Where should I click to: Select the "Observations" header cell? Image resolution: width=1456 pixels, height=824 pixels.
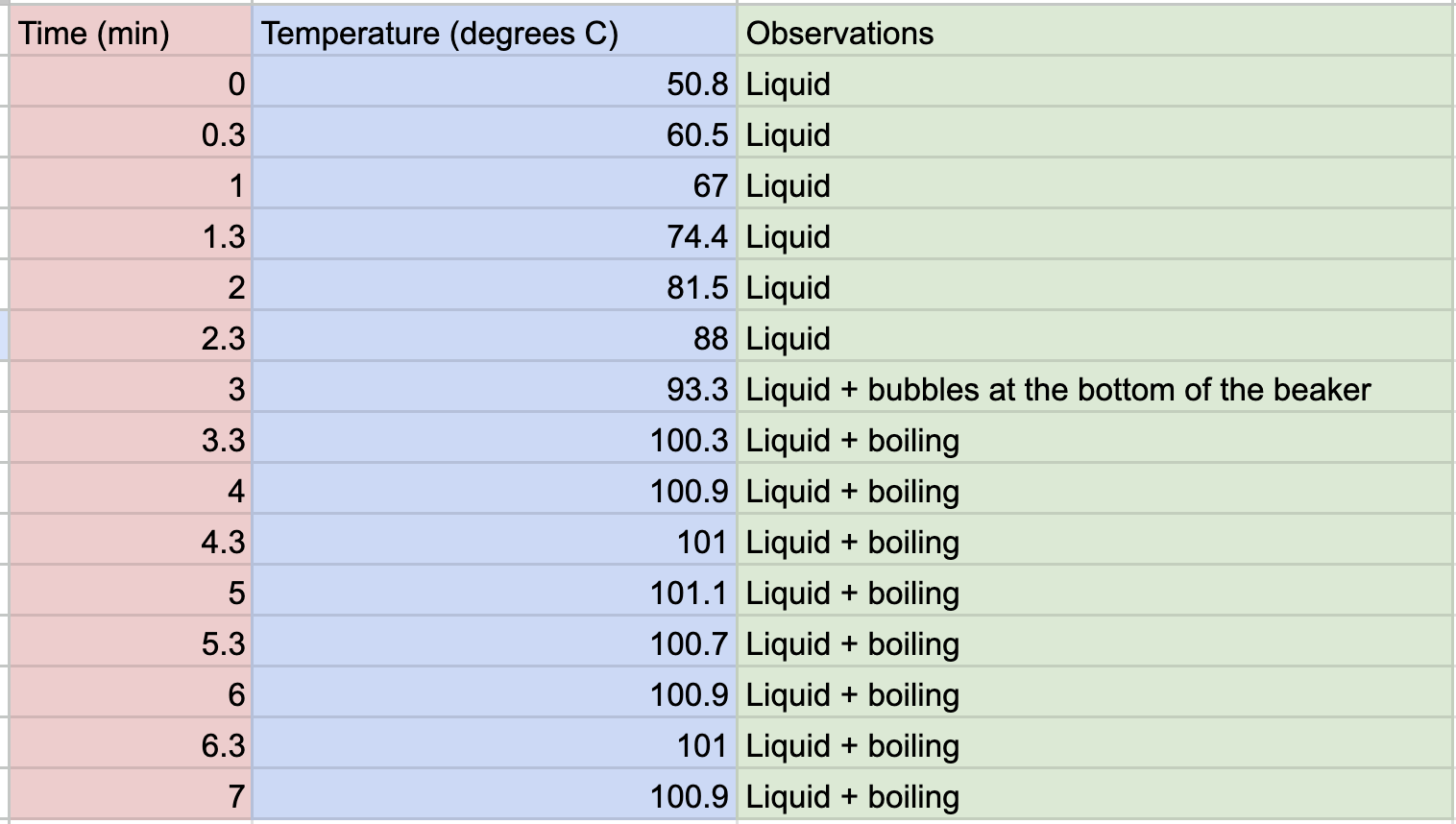pyautogui.click(x=1094, y=34)
